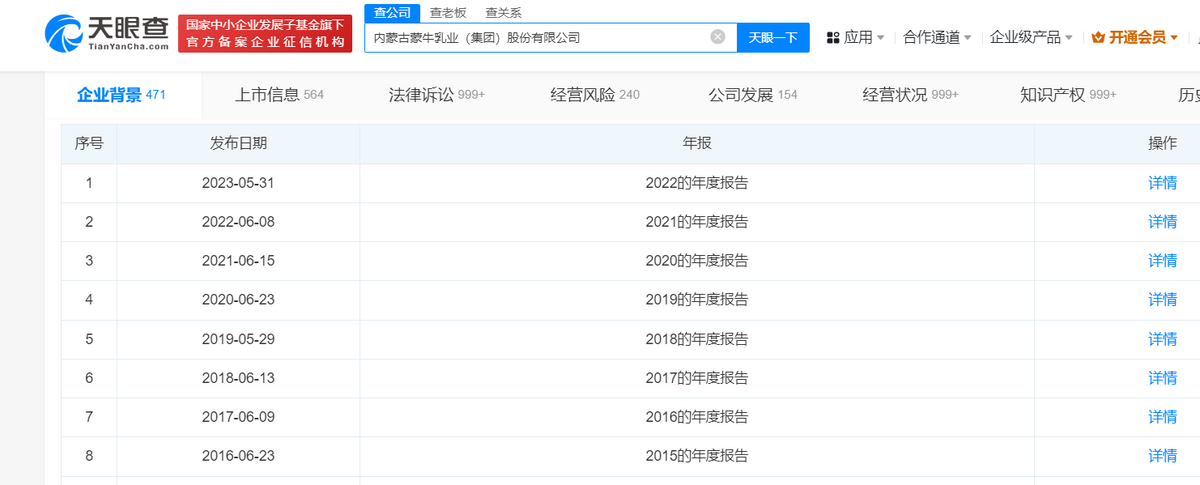Click the date 2019-05-29
This screenshot has width=1200, height=485.
[238, 339]
